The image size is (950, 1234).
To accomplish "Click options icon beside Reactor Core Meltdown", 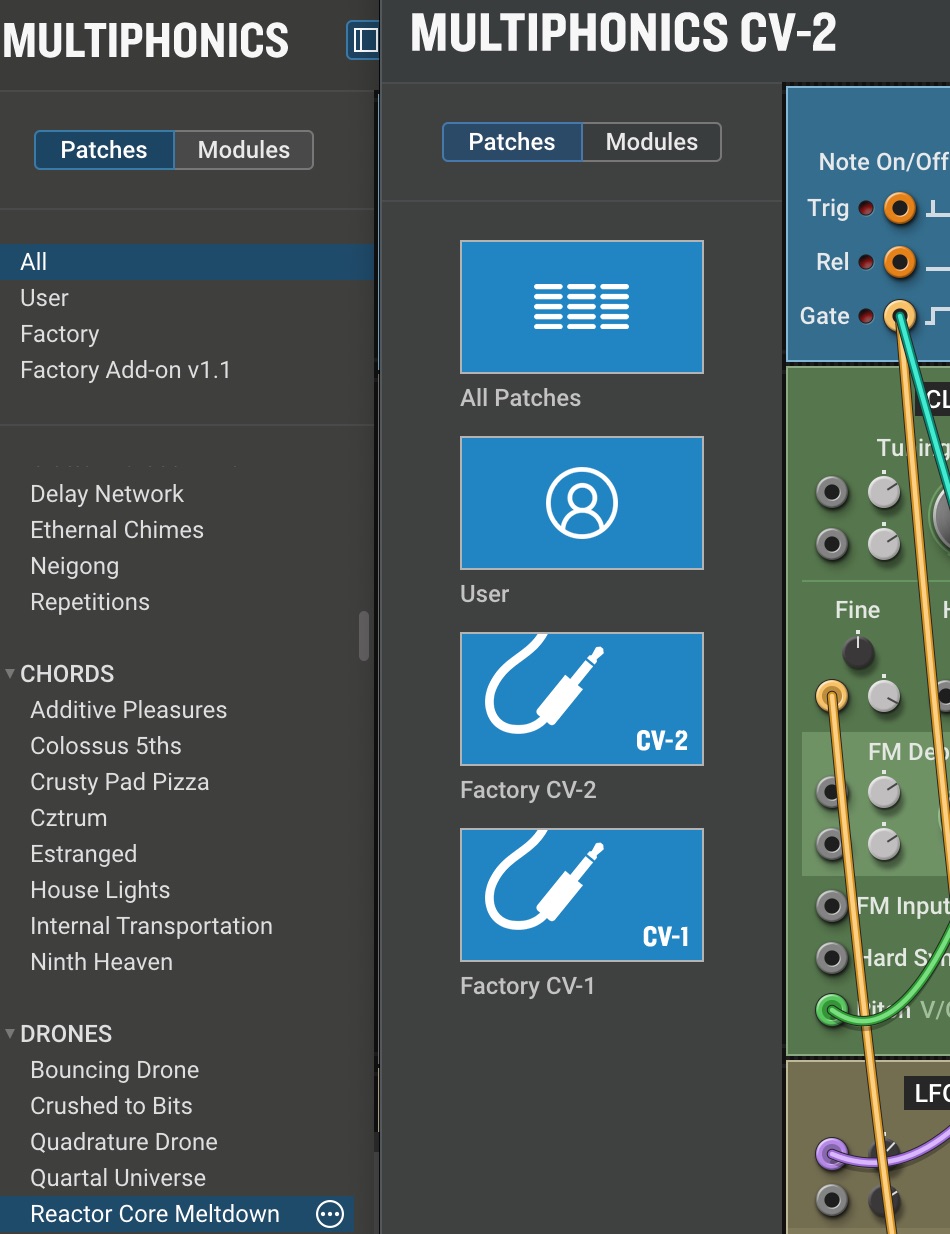I will [329, 1214].
